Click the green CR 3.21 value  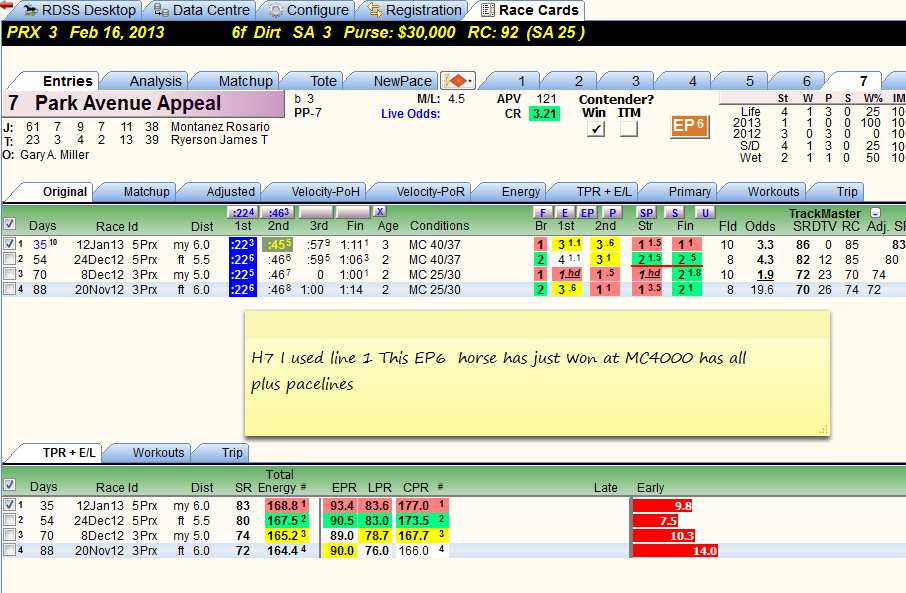click(x=544, y=113)
